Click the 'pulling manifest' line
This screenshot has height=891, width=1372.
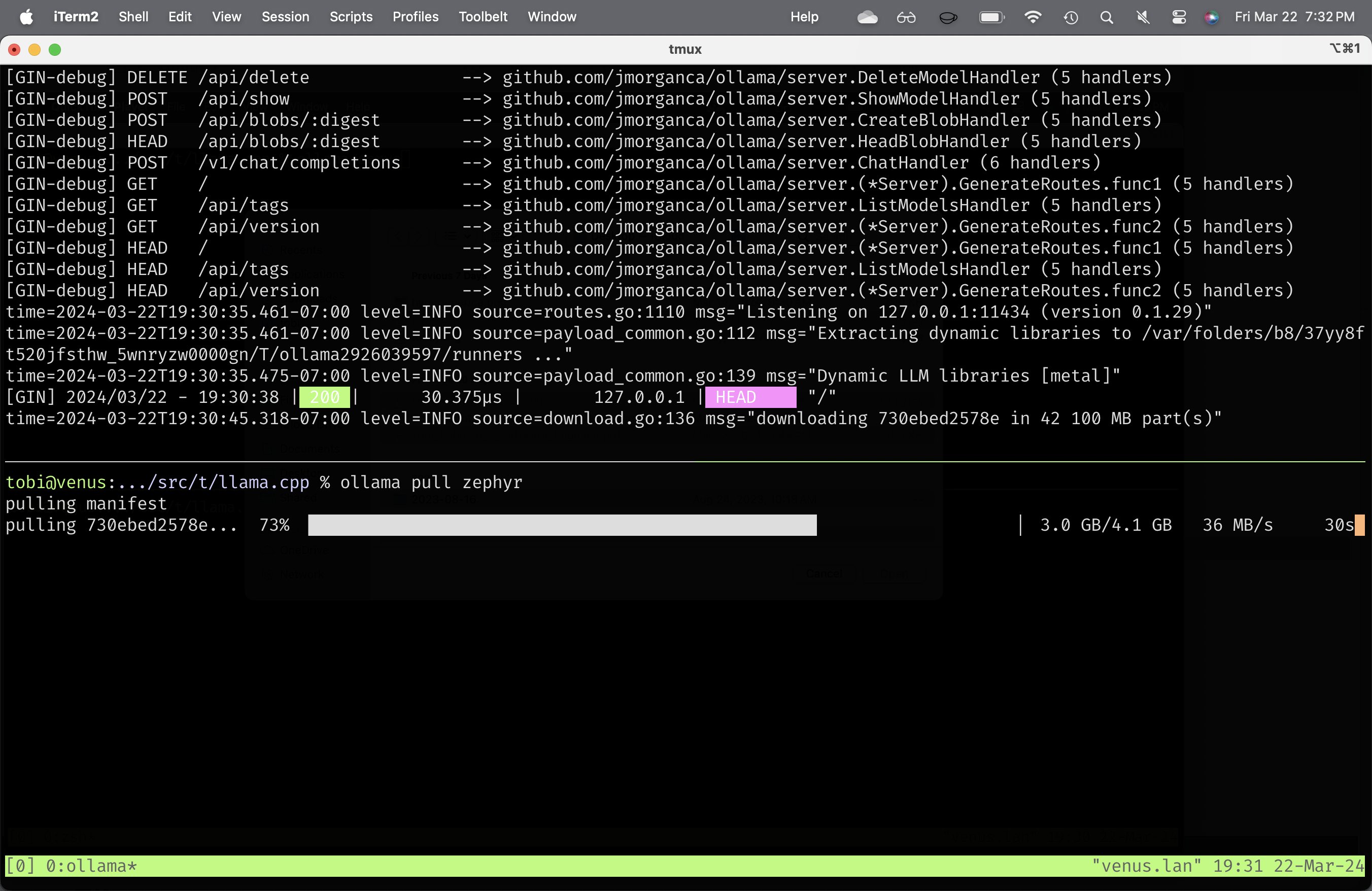tap(86, 504)
